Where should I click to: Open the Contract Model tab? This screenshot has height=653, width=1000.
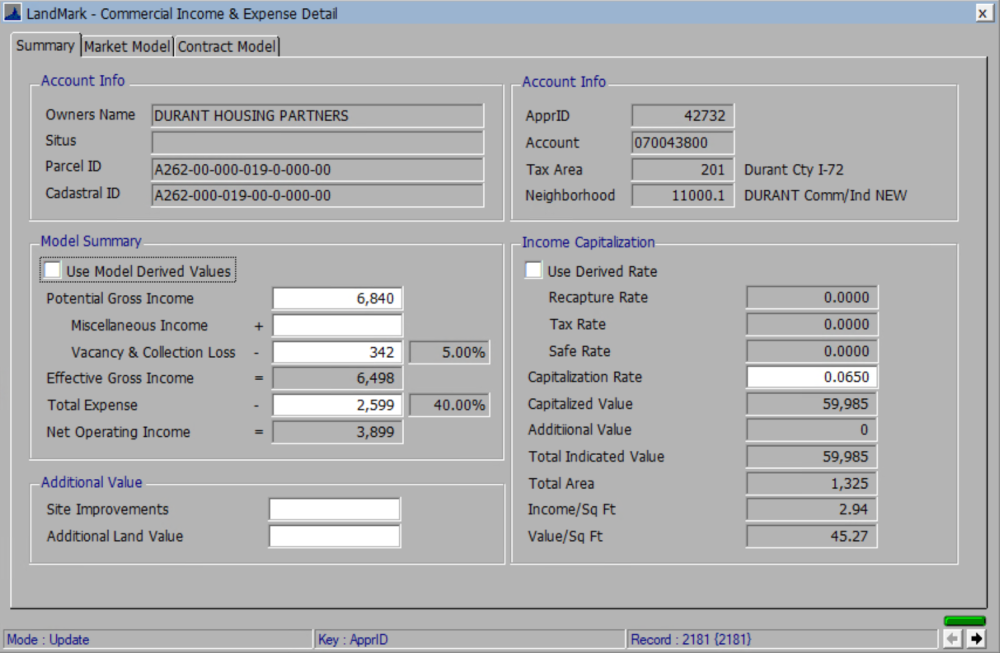(x=226, y=46)
